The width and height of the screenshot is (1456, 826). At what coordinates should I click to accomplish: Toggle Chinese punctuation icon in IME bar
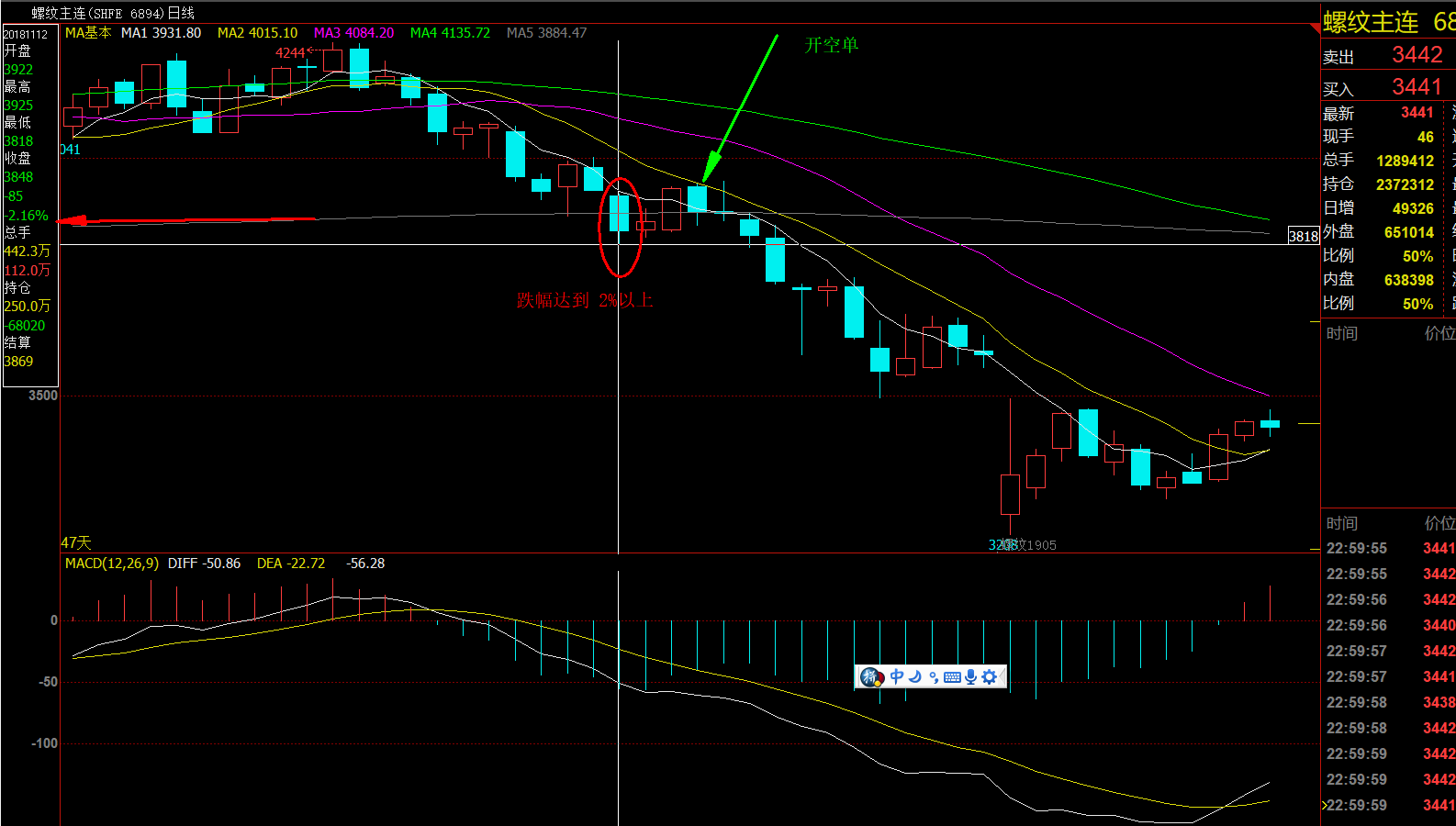click(934, 677)
